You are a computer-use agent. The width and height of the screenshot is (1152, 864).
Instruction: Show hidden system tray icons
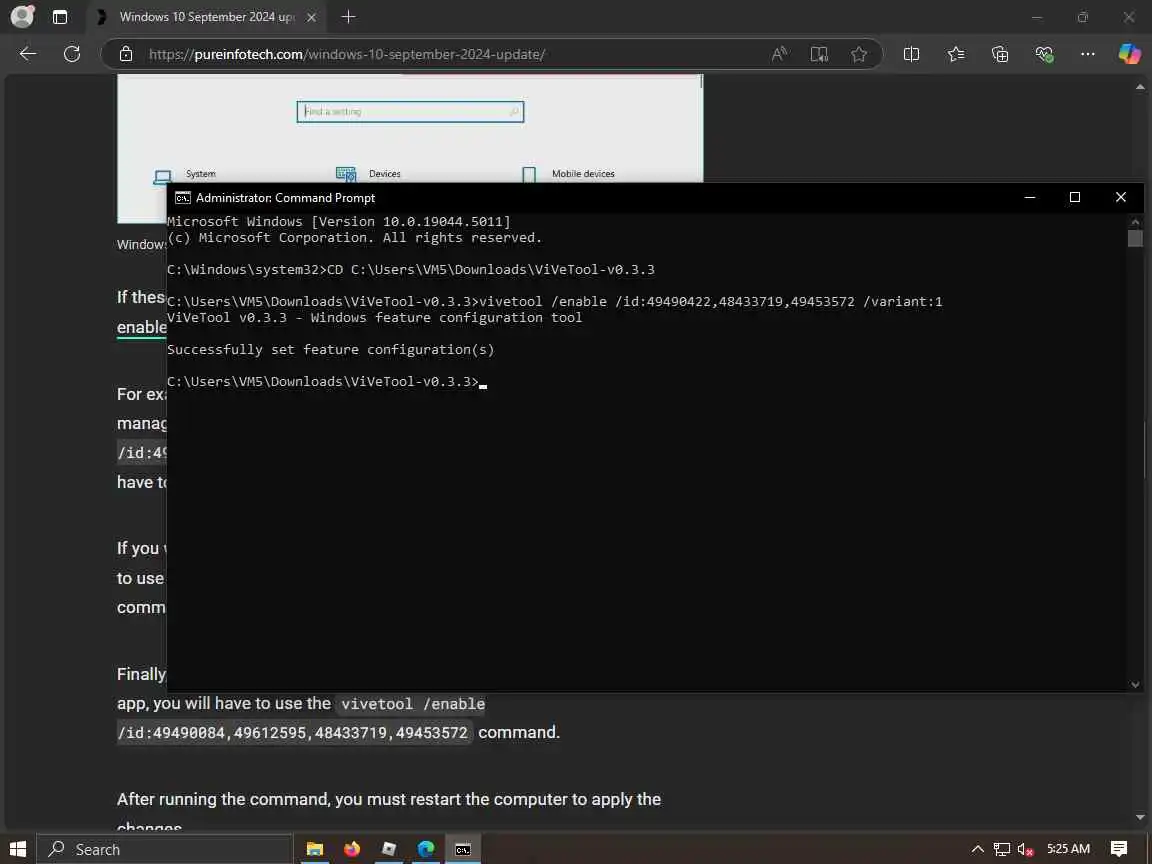point(977,849)
